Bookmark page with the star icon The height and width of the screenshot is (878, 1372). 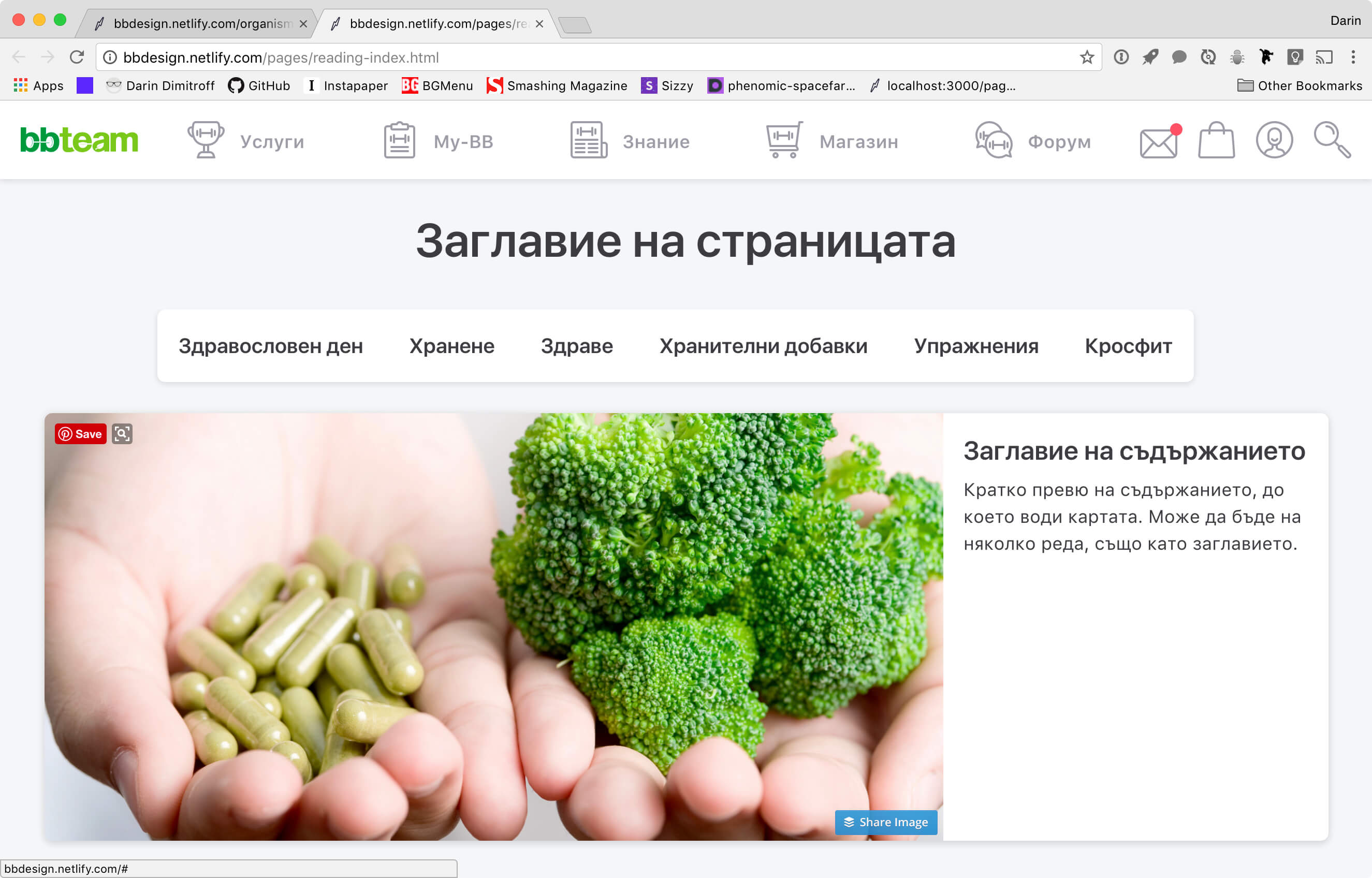tap(1086, 57)
